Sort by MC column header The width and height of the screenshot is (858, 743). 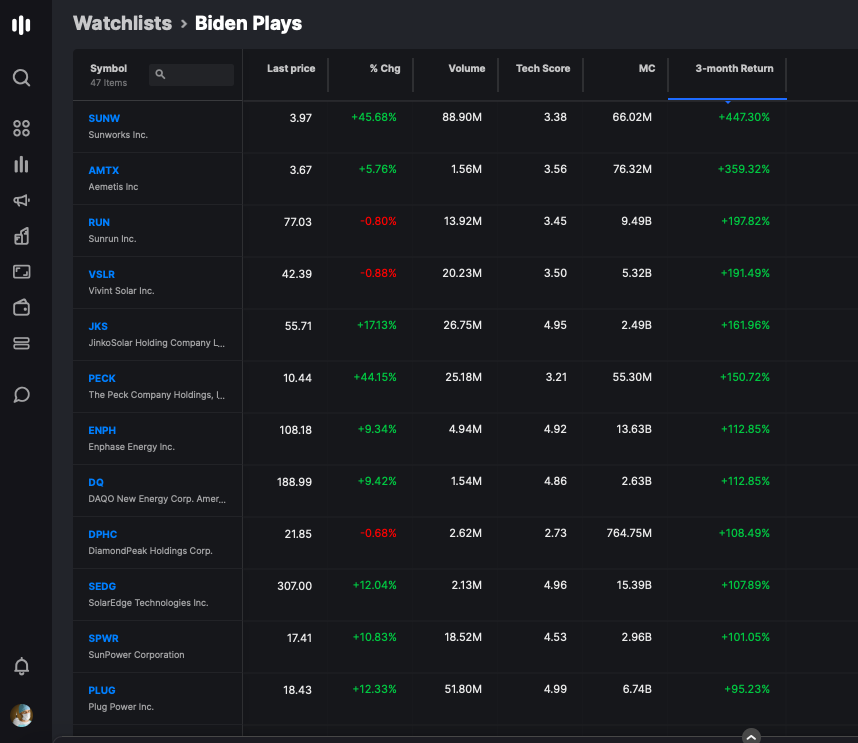click(647, 68)
